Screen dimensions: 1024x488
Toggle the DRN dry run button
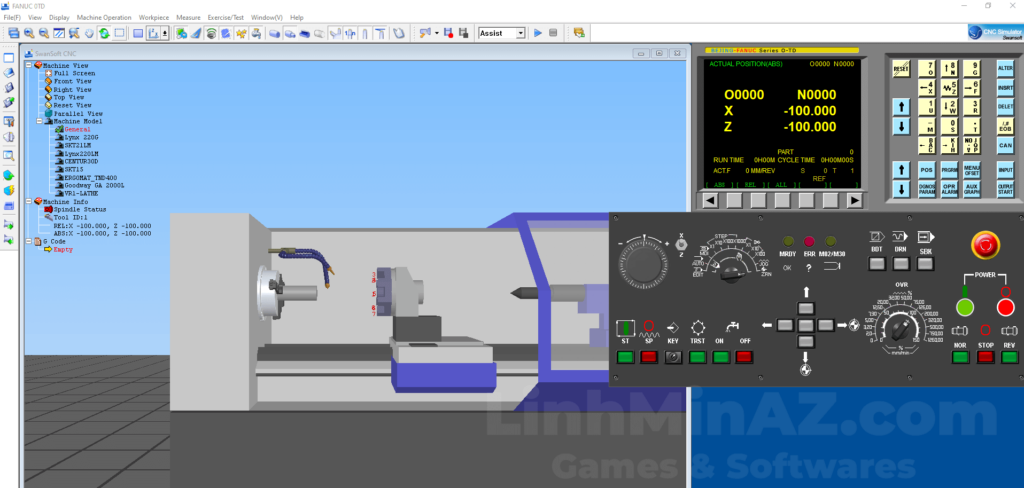coord(901,263)
